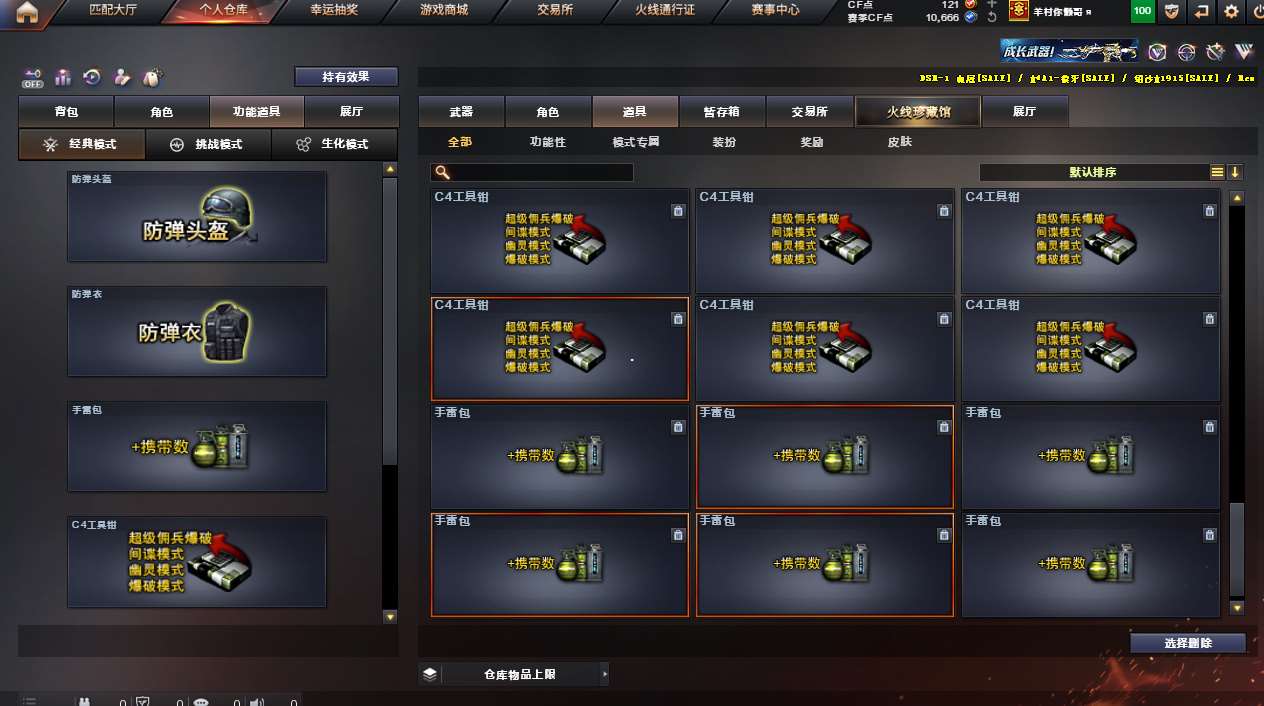Open the settings gear icon

pyautogui.click(x=1231, y=12)
